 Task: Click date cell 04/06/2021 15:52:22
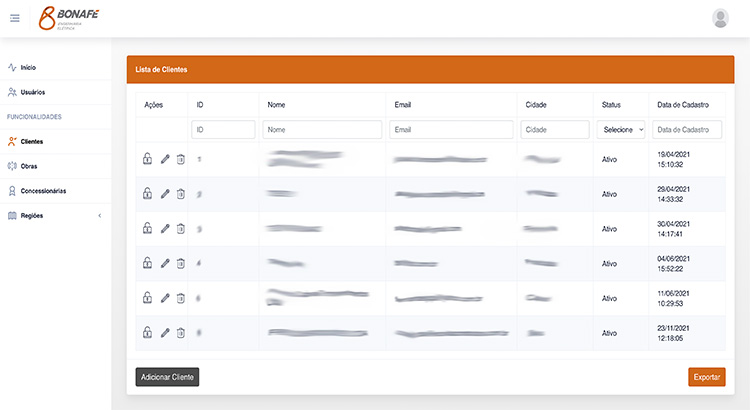[673, 264]
